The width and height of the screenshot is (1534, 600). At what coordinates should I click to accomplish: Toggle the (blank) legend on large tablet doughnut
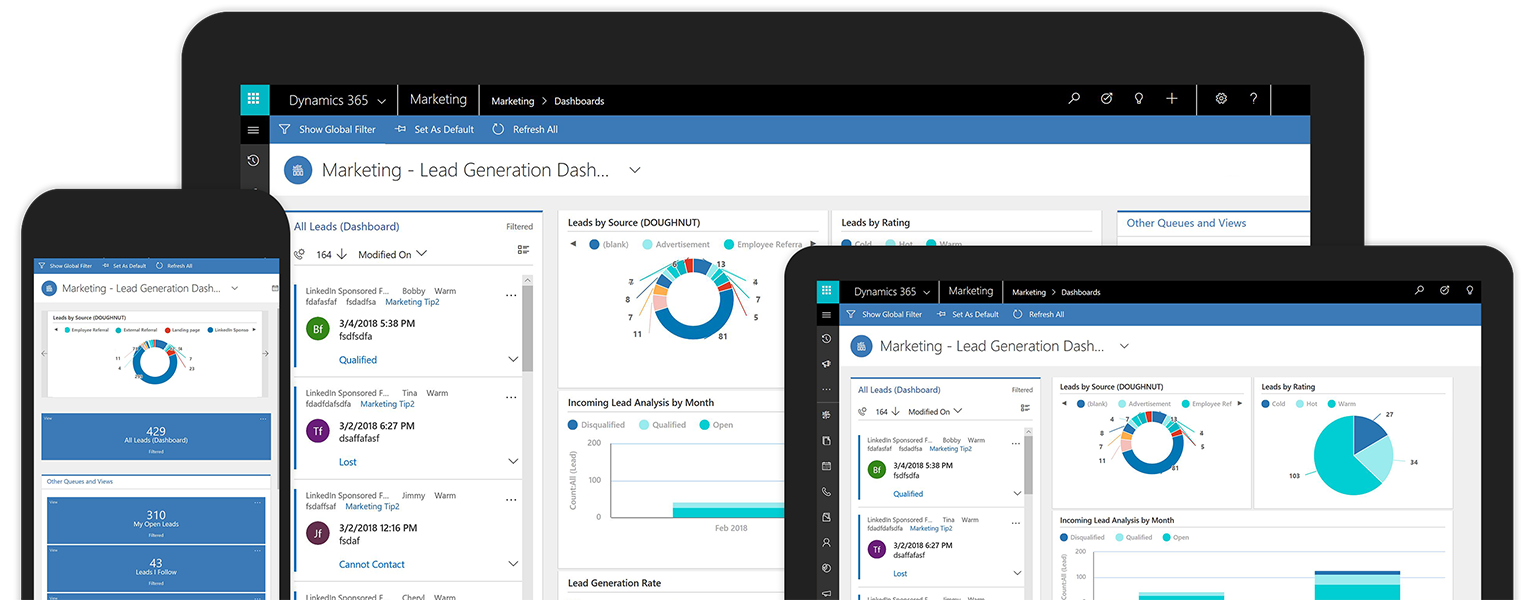coord(609,244)
